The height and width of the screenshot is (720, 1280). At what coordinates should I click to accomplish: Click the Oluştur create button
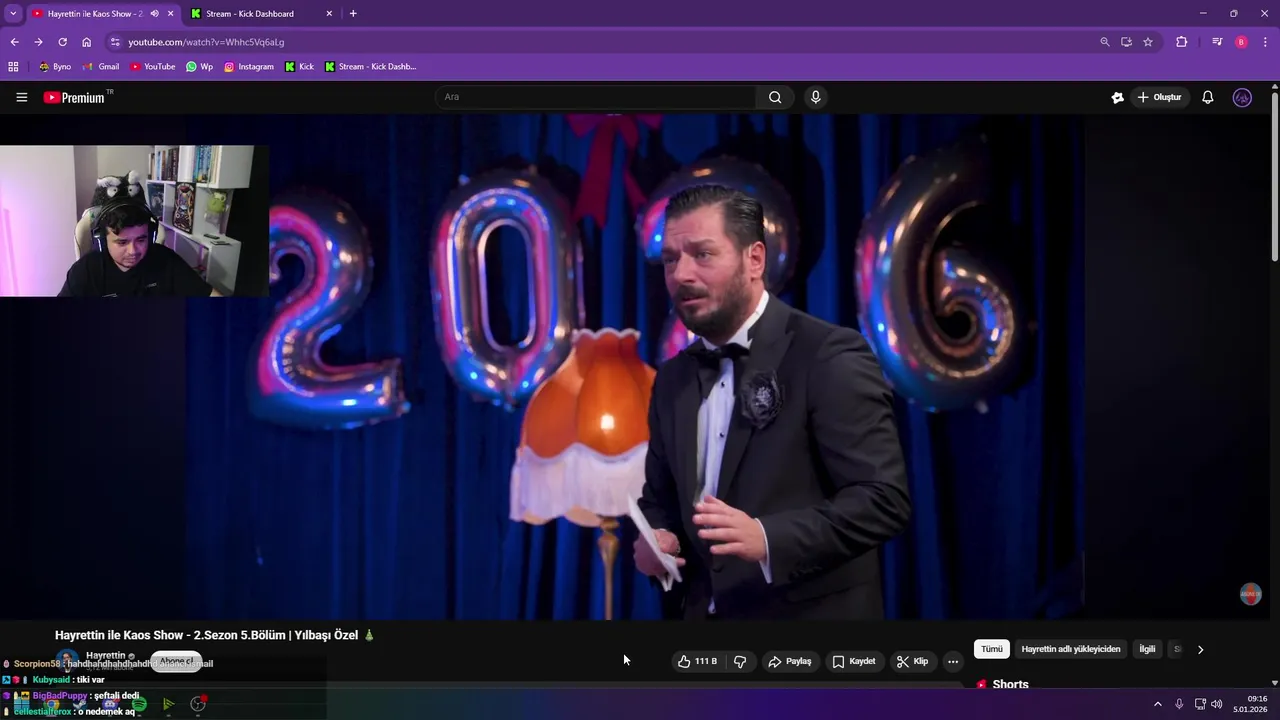point(1160,97)
